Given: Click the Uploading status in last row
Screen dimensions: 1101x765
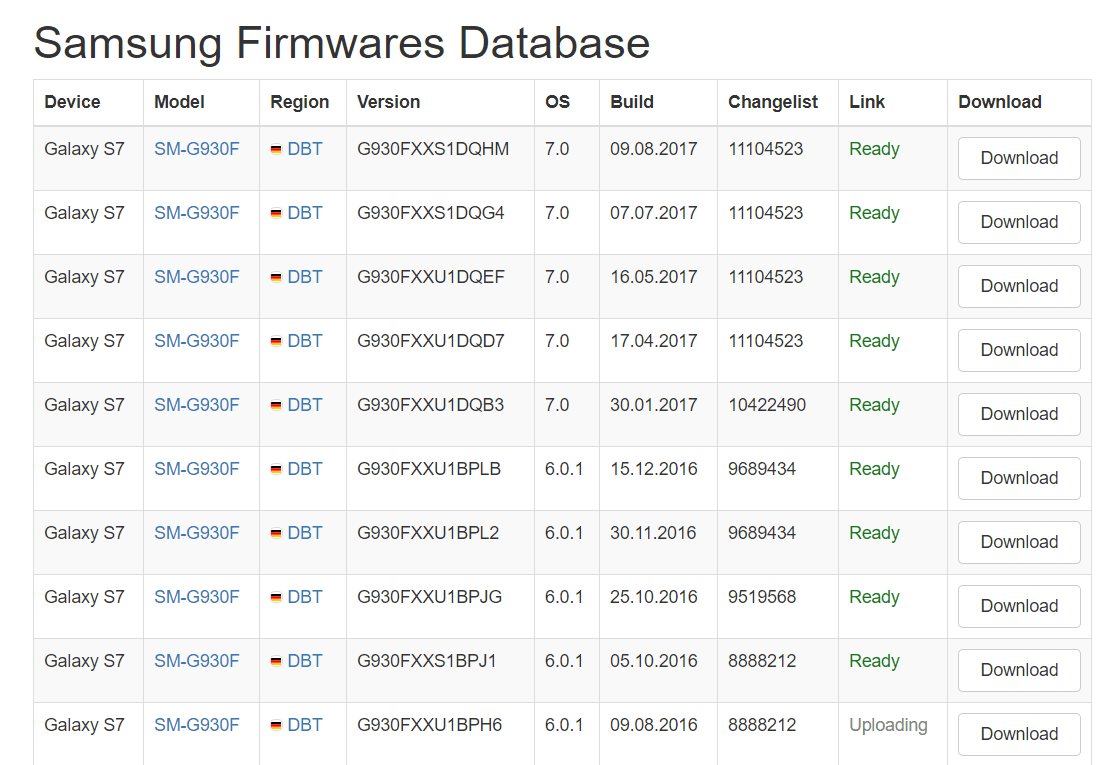Looking at the screenshot, I should [888, 725].
